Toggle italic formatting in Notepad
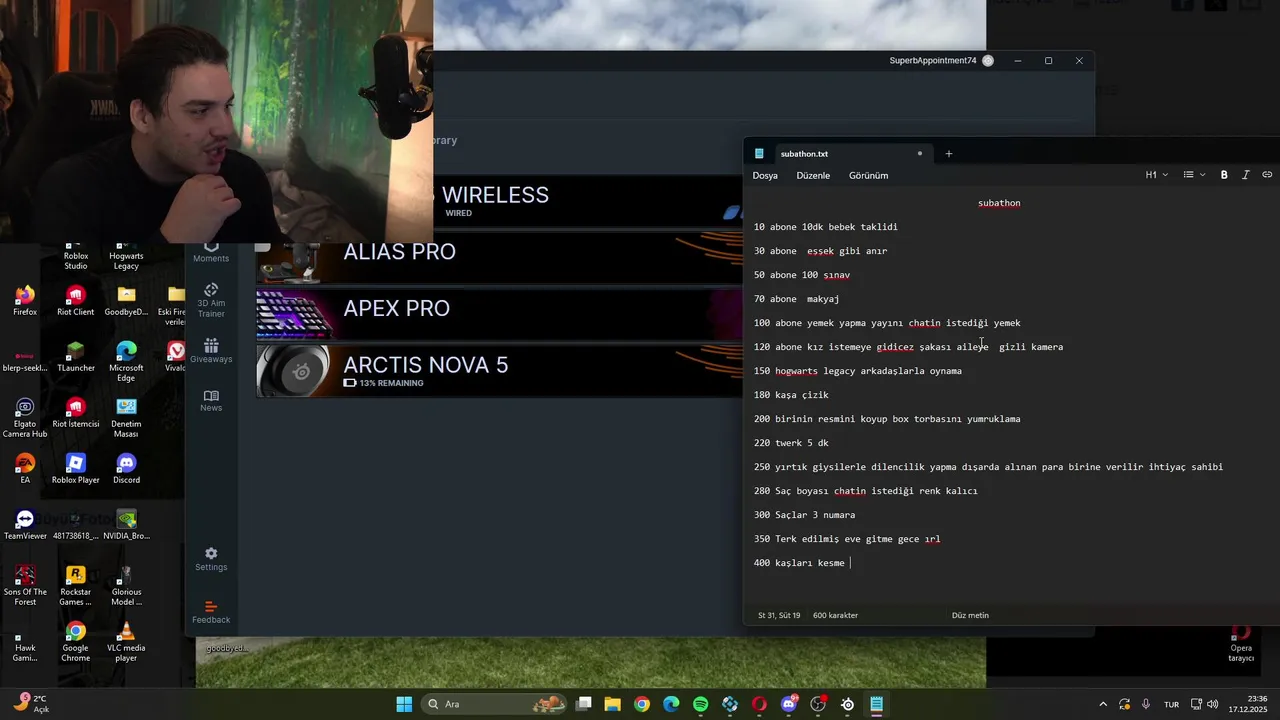Image resolution: width=1280 pixels, height=720 pixels. pos(1245,175)
